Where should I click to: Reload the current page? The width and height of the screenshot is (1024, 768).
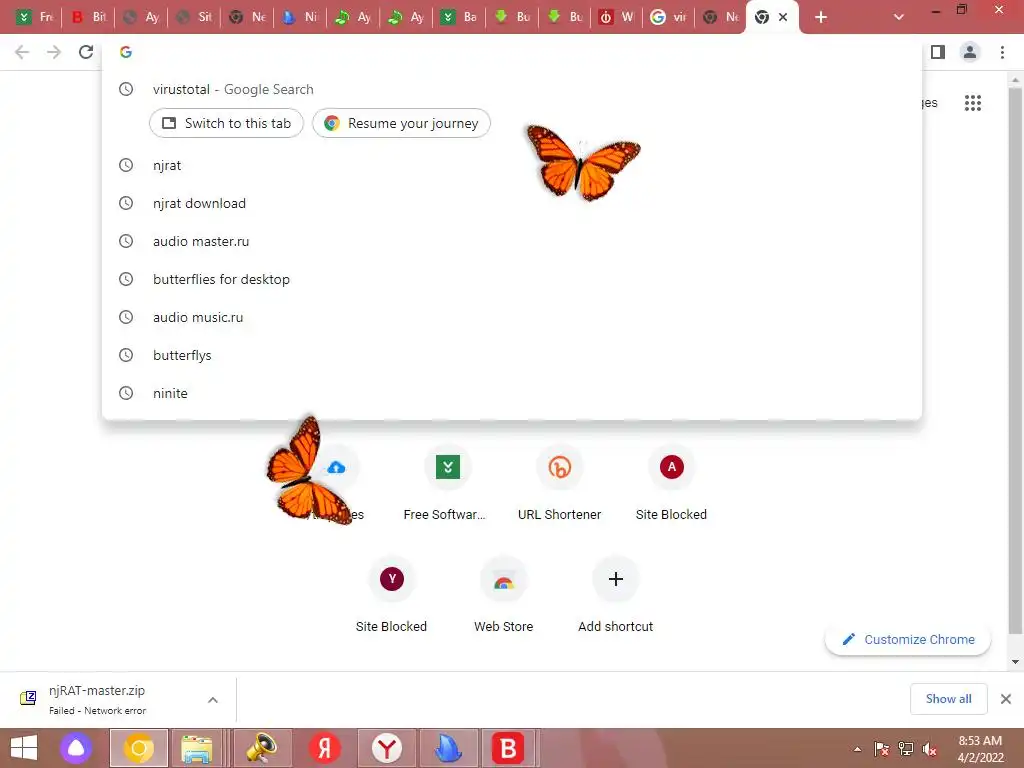(x=86, y=52)
